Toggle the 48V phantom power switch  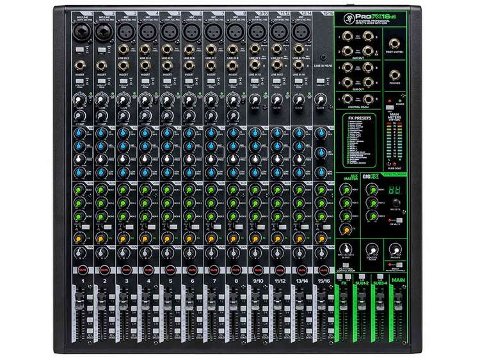pyautogui.click(x=389, y=107)
